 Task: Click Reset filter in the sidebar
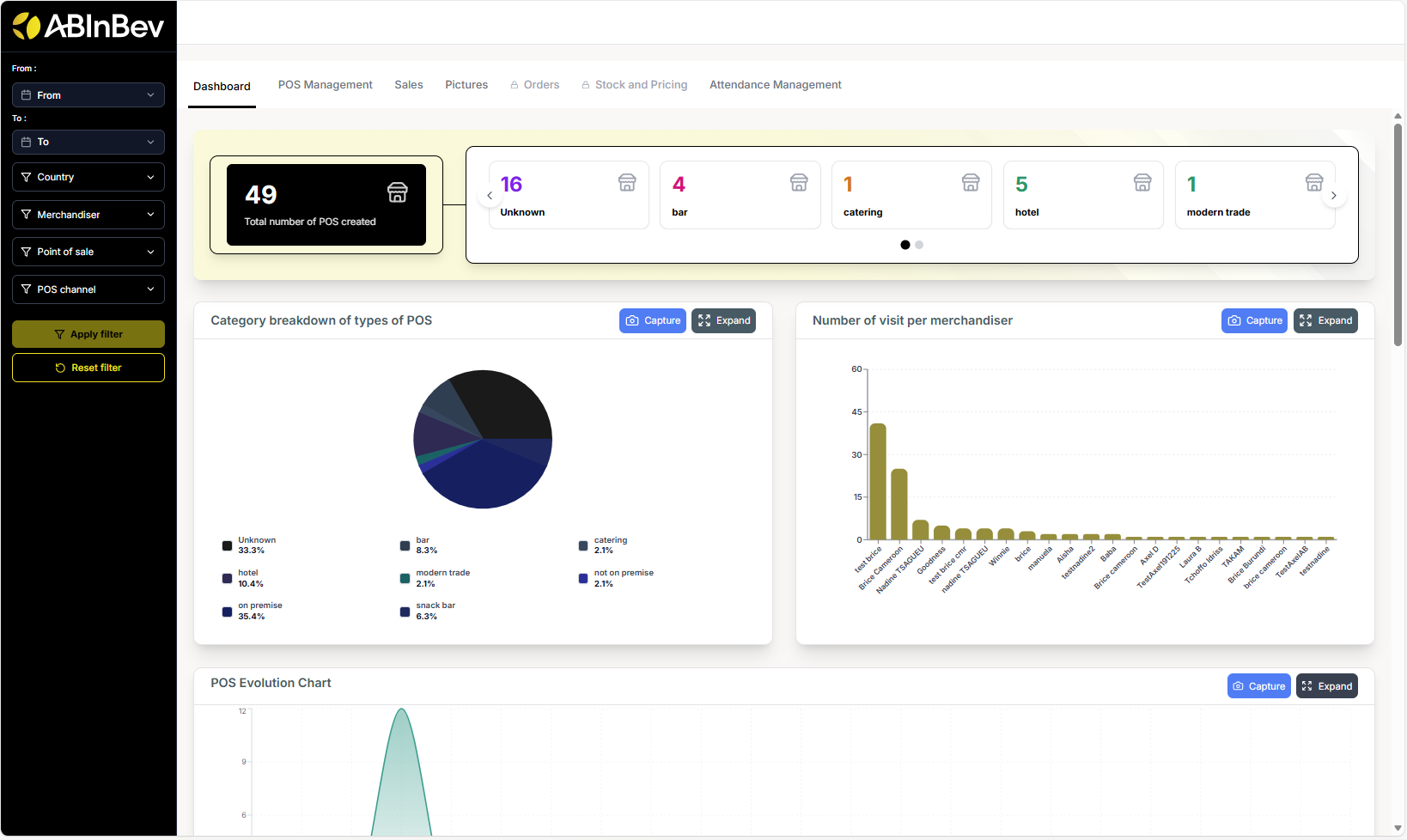[88, 368]
